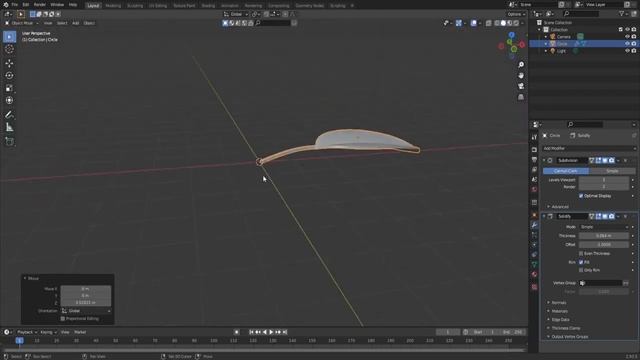This screenshot has width=640, height=360.
Task: Toggle camera view icon in viewport
Action: (x=521, y=86)
